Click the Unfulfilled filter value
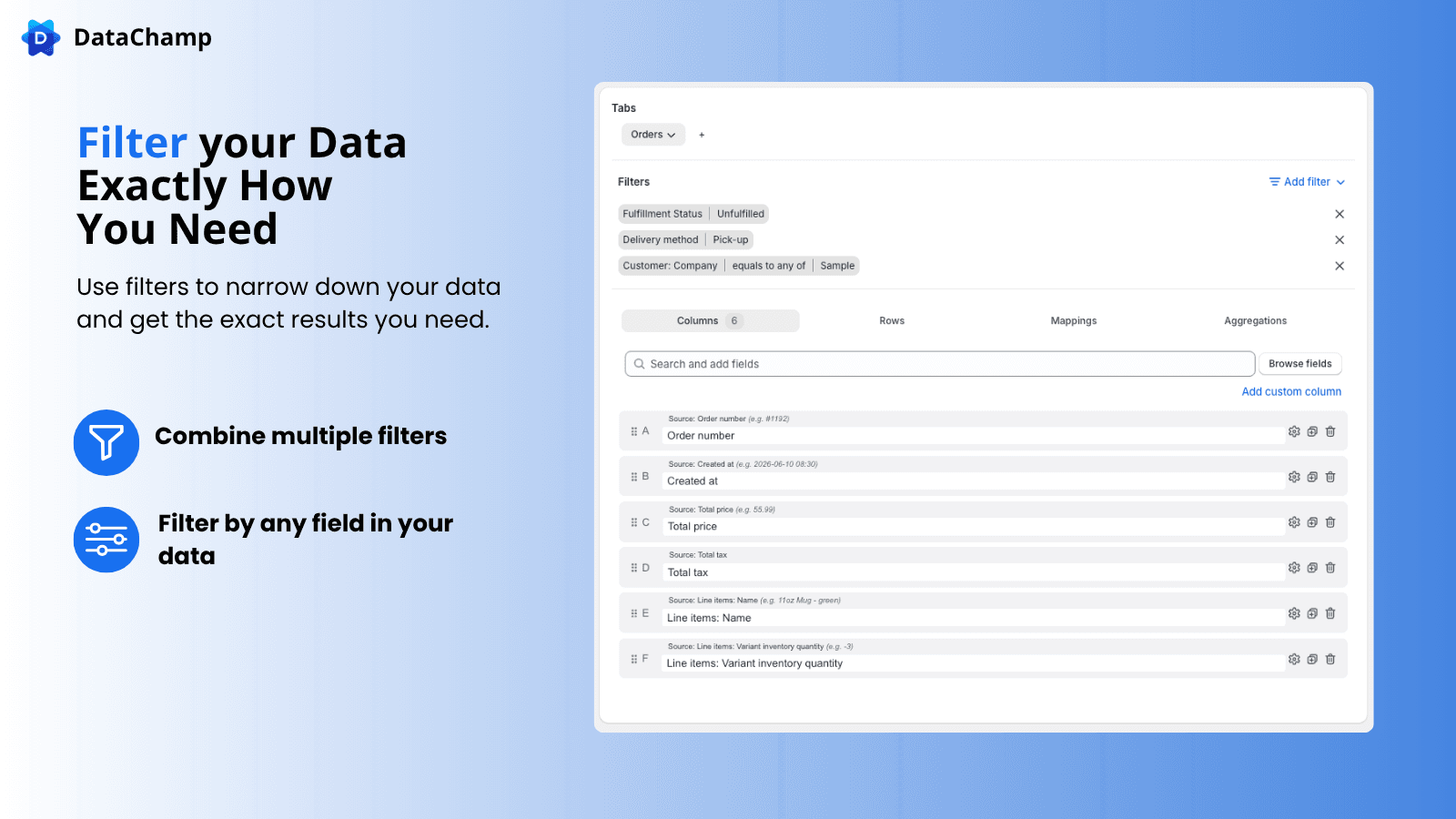Viewport: 1456px width, 819px height. [741, 214]
